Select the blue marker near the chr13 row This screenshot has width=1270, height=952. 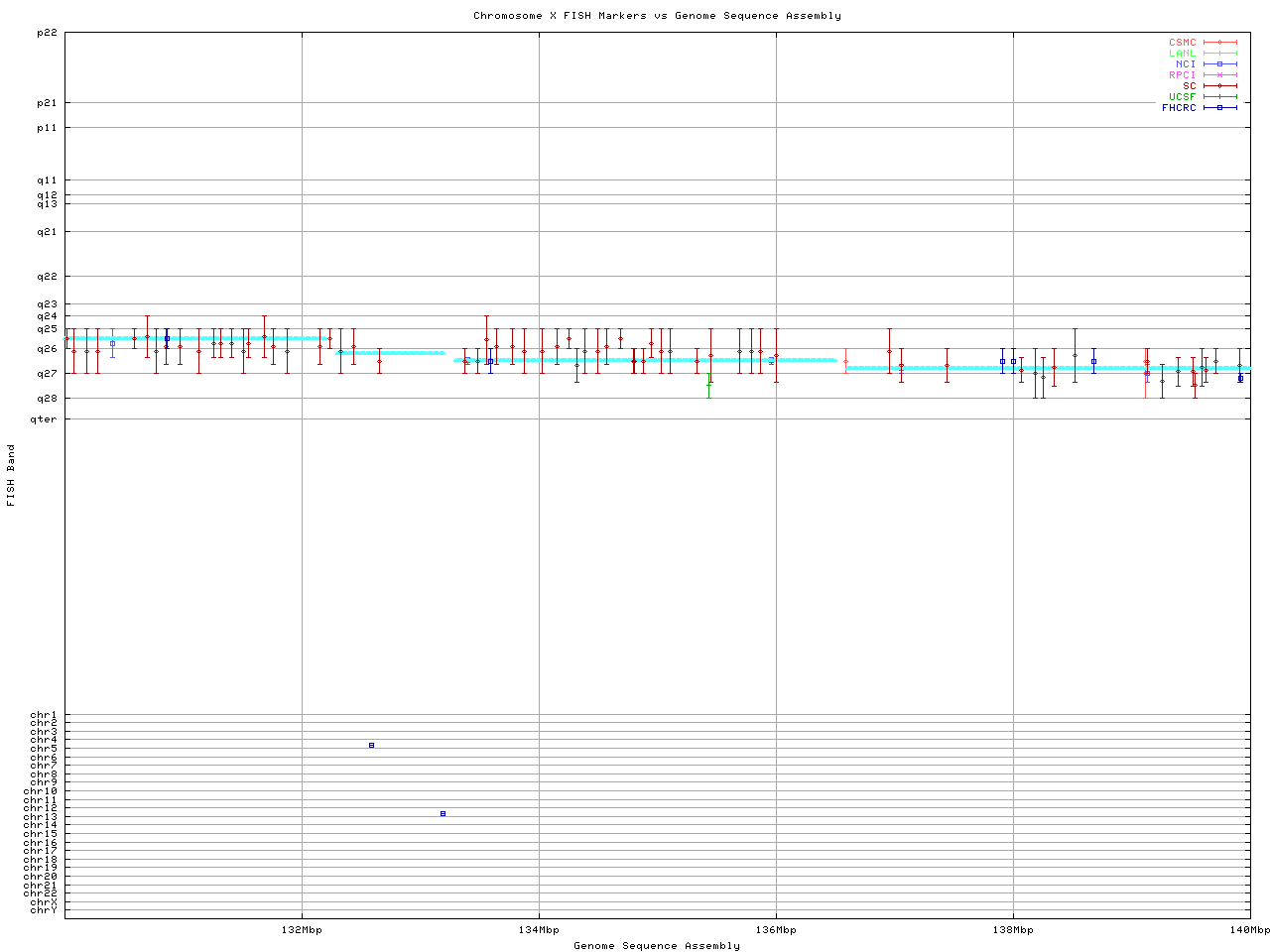click(443, 813)
